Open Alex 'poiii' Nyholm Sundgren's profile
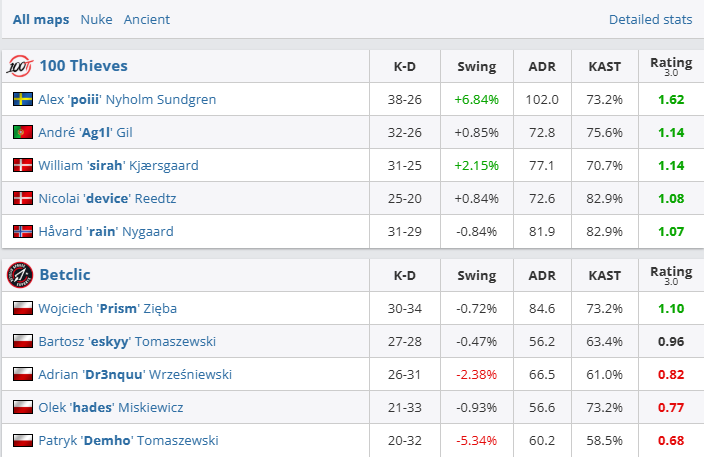This screenshot has height=457, width=704. pos(127,99)
